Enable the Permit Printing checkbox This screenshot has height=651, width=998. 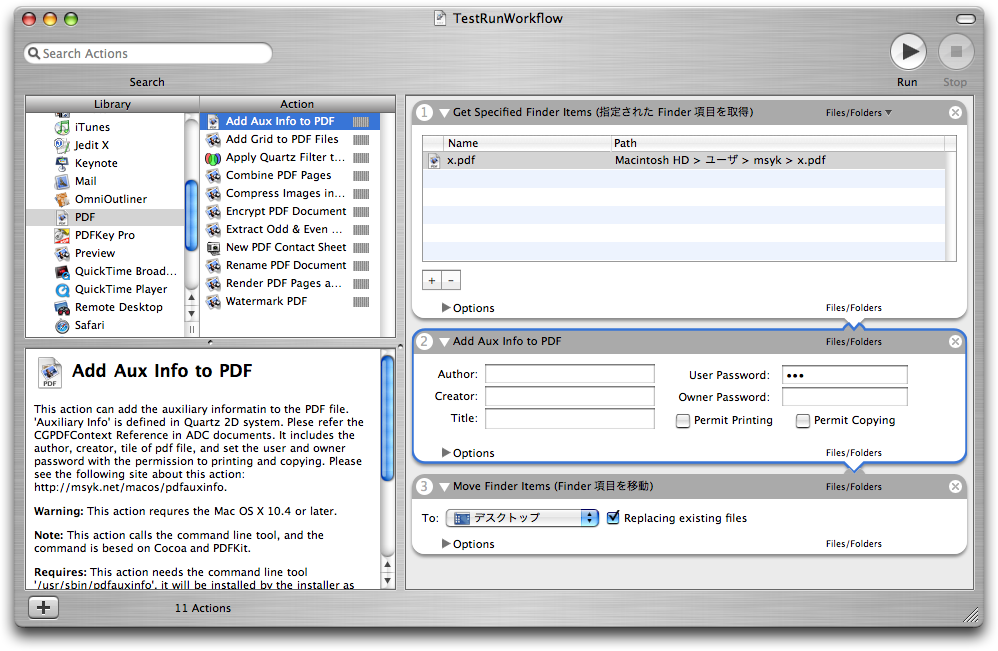click(x=683, y=421)
